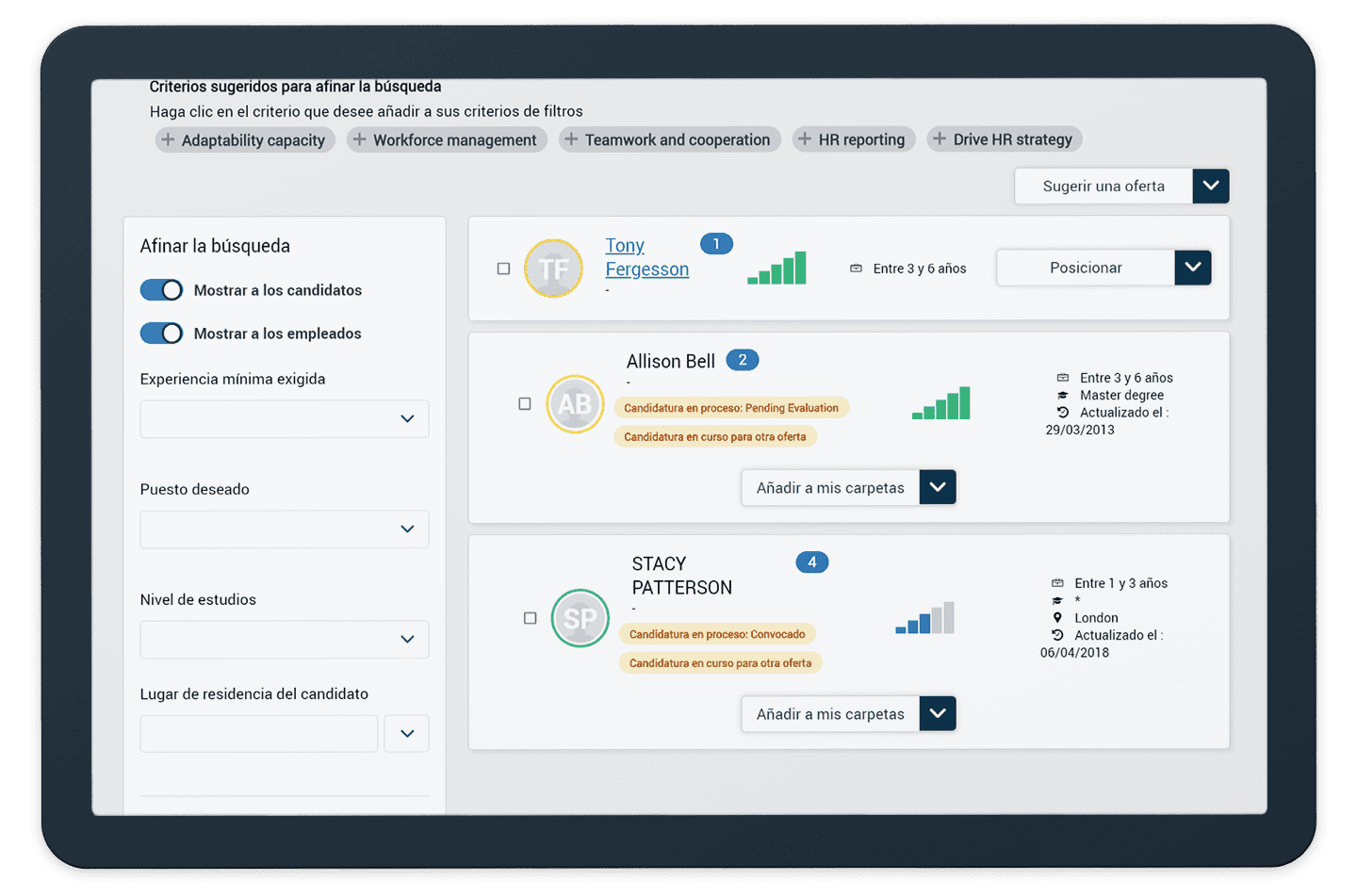Click Allison Bell's AB avatar icon
This screenshot has height=896, width=1357.
tap(575, 404)
